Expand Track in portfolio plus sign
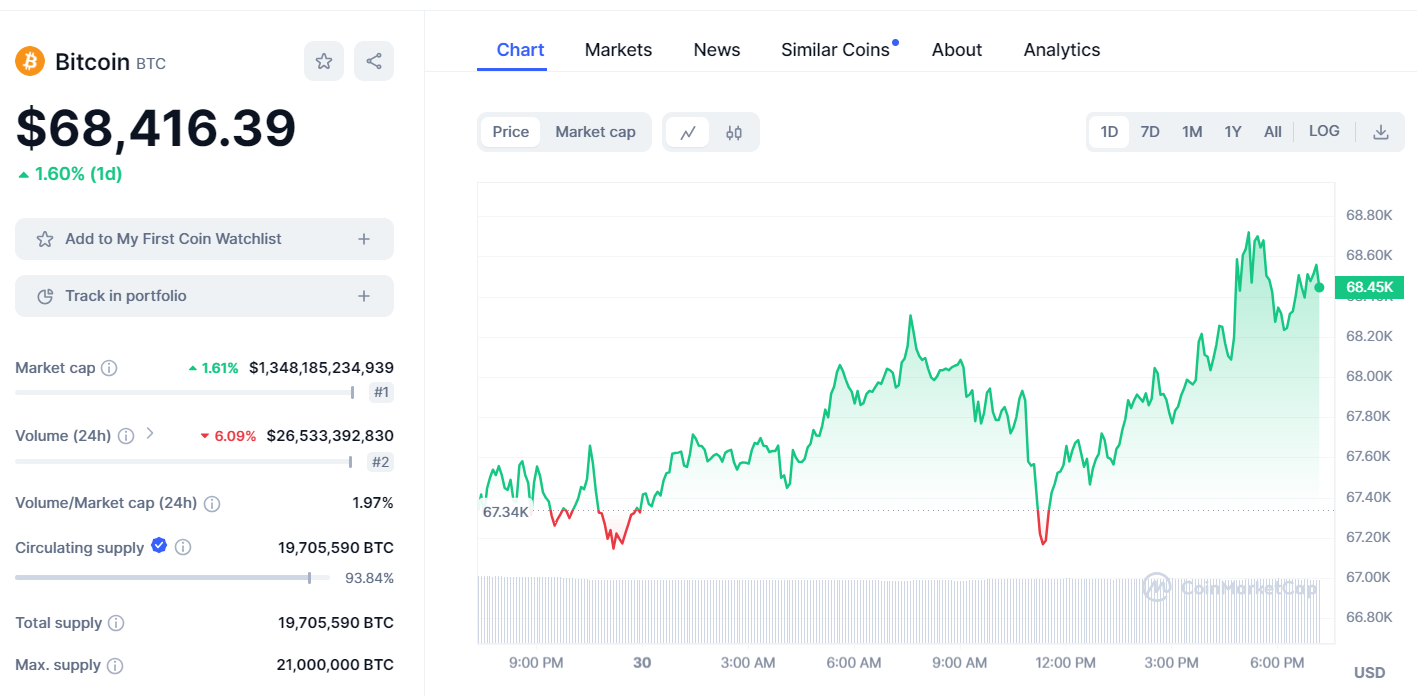Image resolution: width=1417 pixels, height=696 pixels. point(364,296)
